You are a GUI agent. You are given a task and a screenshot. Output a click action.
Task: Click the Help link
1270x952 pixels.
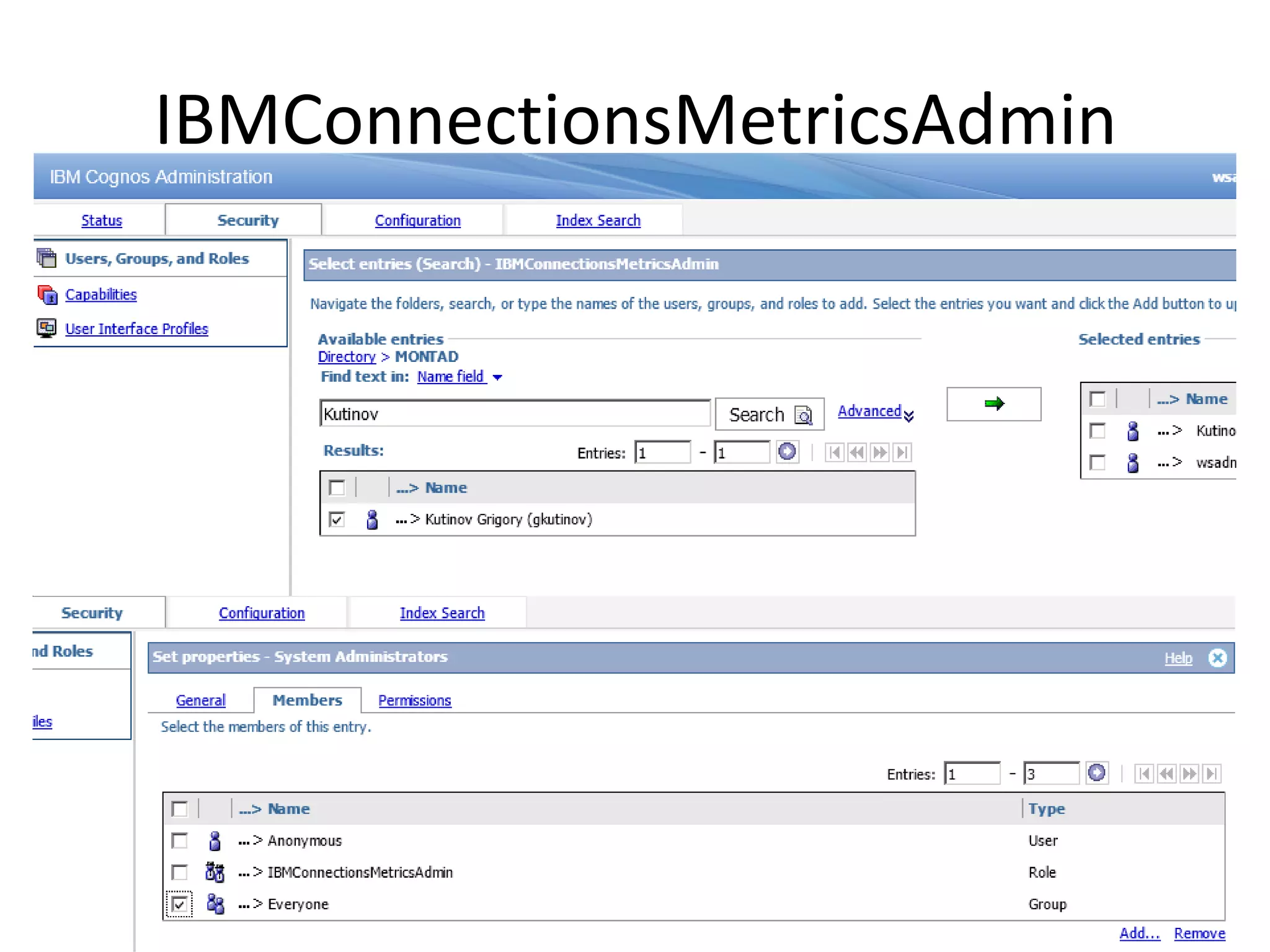pyautogui.click(x=1178, y=658)
